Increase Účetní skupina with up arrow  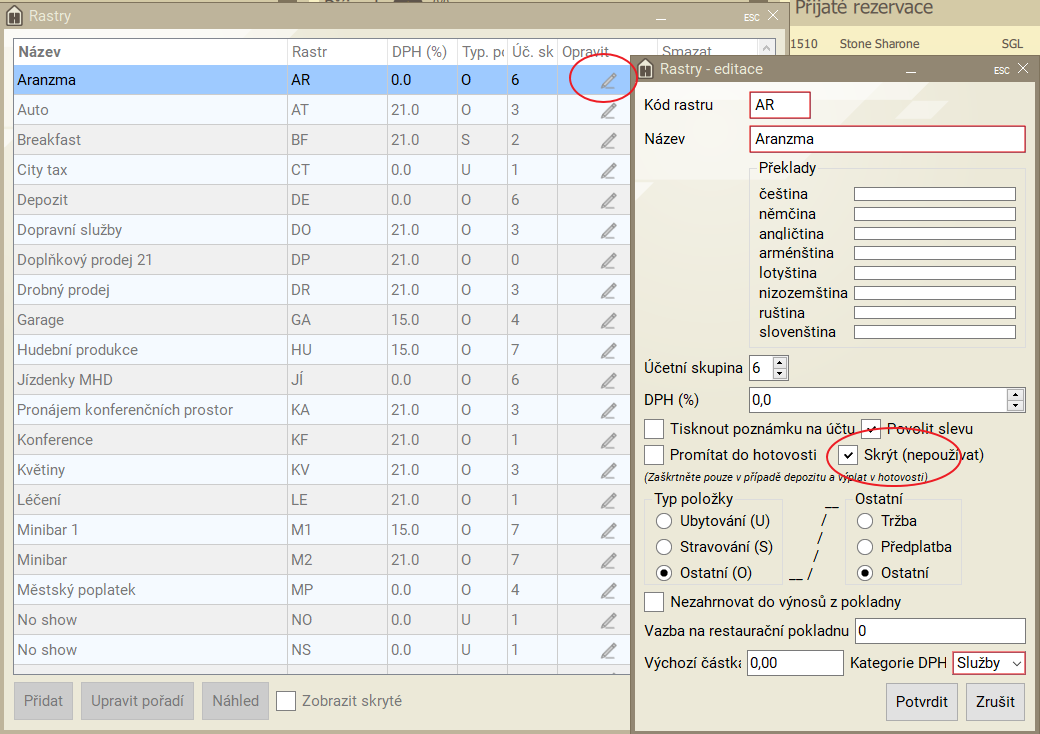click(x=780, y=363)
